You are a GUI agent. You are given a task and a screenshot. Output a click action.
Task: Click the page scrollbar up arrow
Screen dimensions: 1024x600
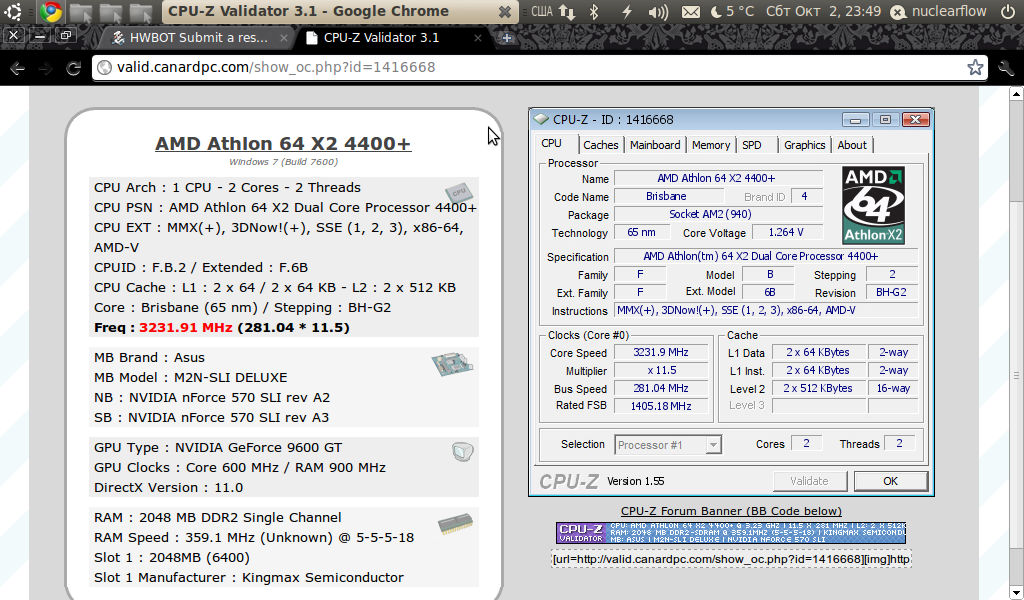[x=1016, y=95]
